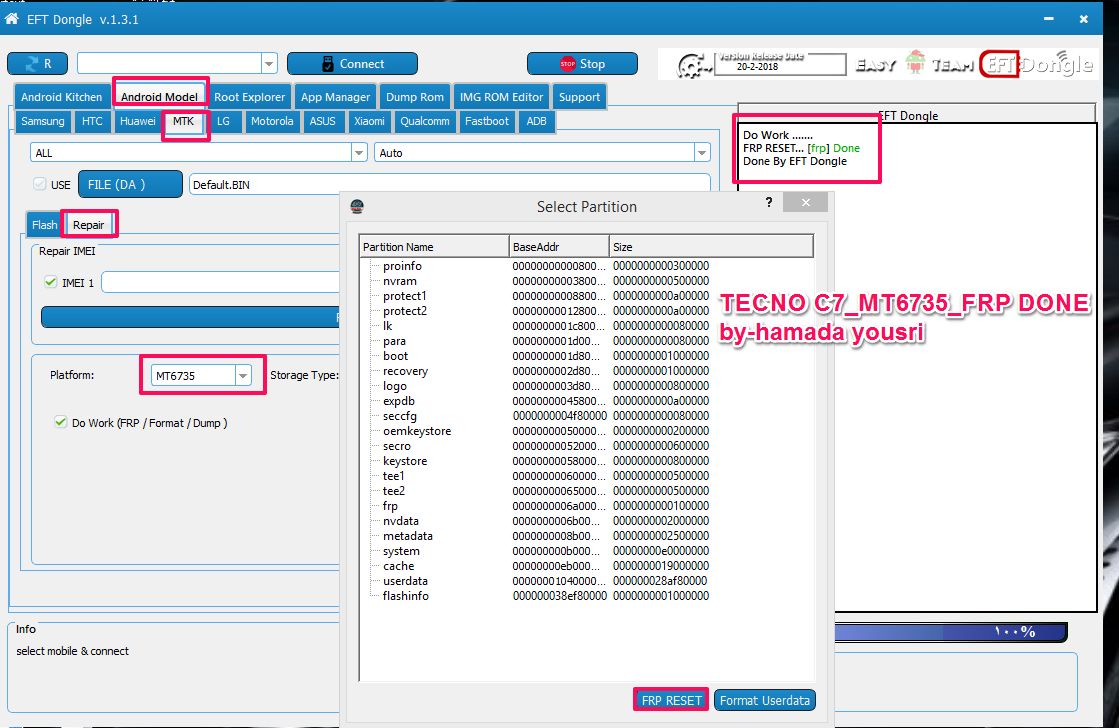Open the Android Kitchen tab

tap(61, 97)
